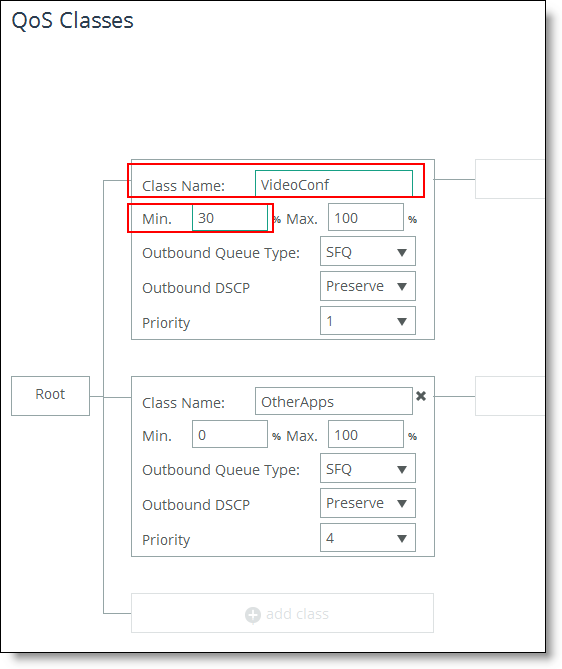Select the Root node box
This screenshot has width=562, height=669.
pyautogui.click(x=50, y=396)
